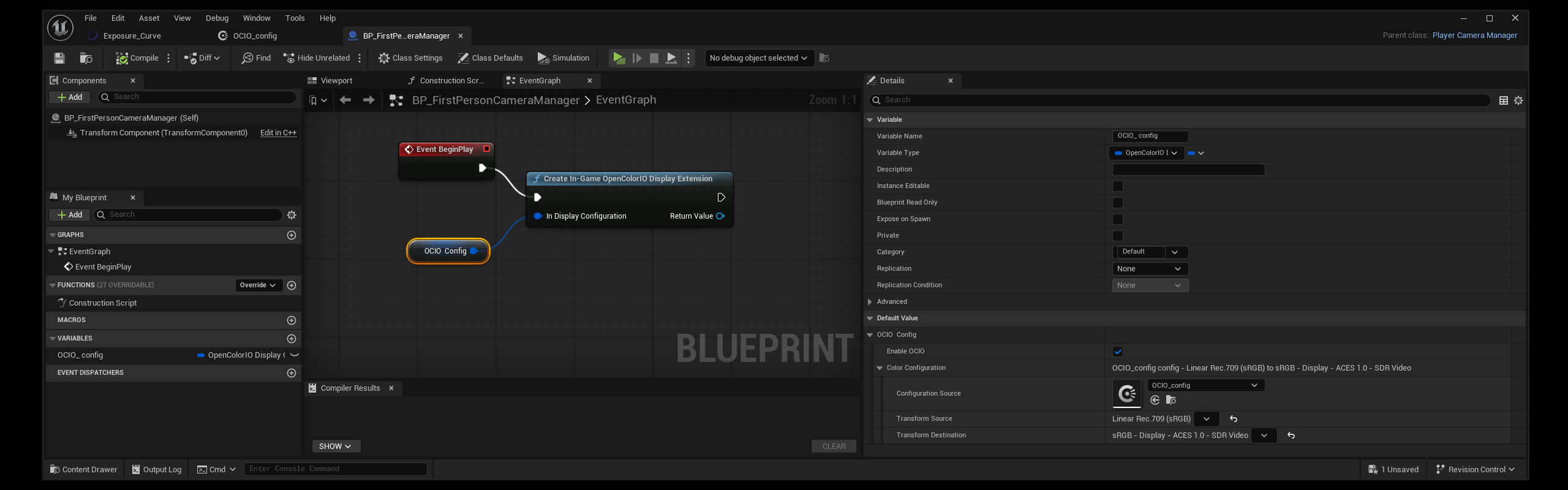The width and height of the screenshot is (1568, 490).
Task: Open My Blueprint settings gear
Action: pos(292,215)
